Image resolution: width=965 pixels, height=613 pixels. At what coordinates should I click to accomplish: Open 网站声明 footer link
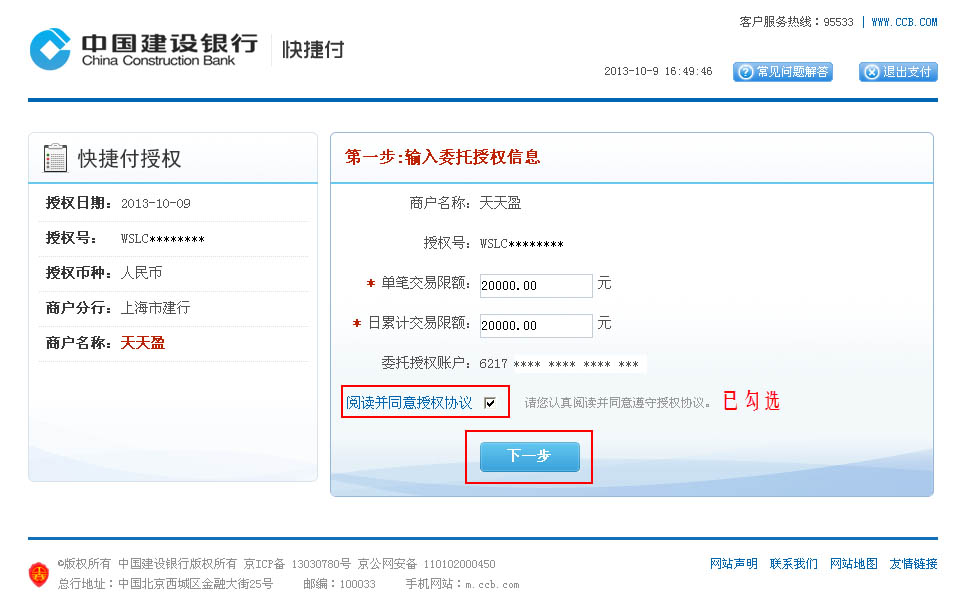pyautogui.click(x=733, y=564)
